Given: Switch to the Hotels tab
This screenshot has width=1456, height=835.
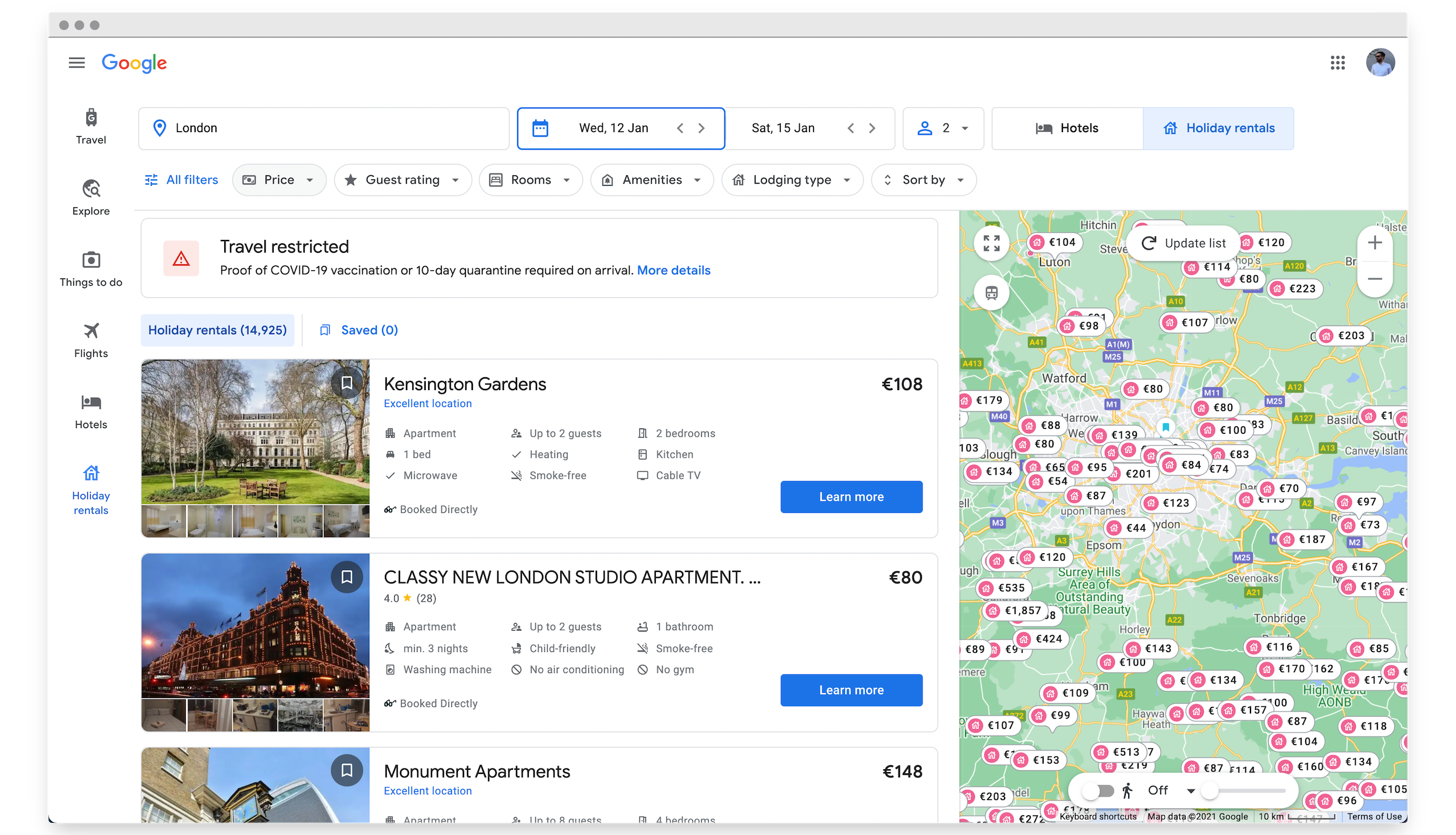Looking at the screenshot, I should [1068, 128].
